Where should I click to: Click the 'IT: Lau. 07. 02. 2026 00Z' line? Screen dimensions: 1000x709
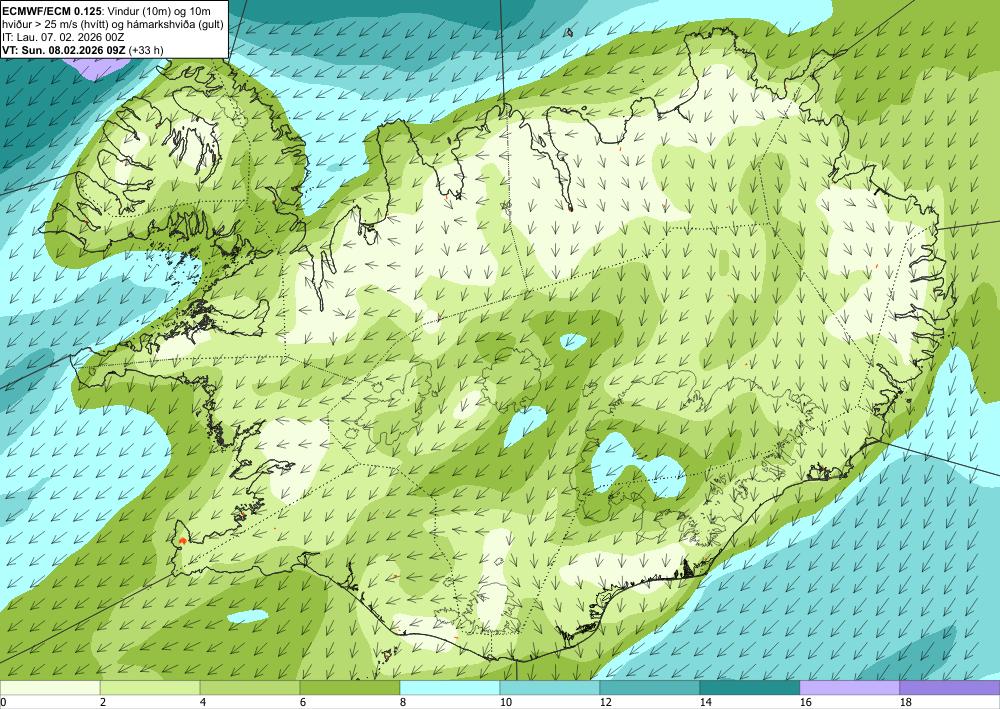point(62,37)
